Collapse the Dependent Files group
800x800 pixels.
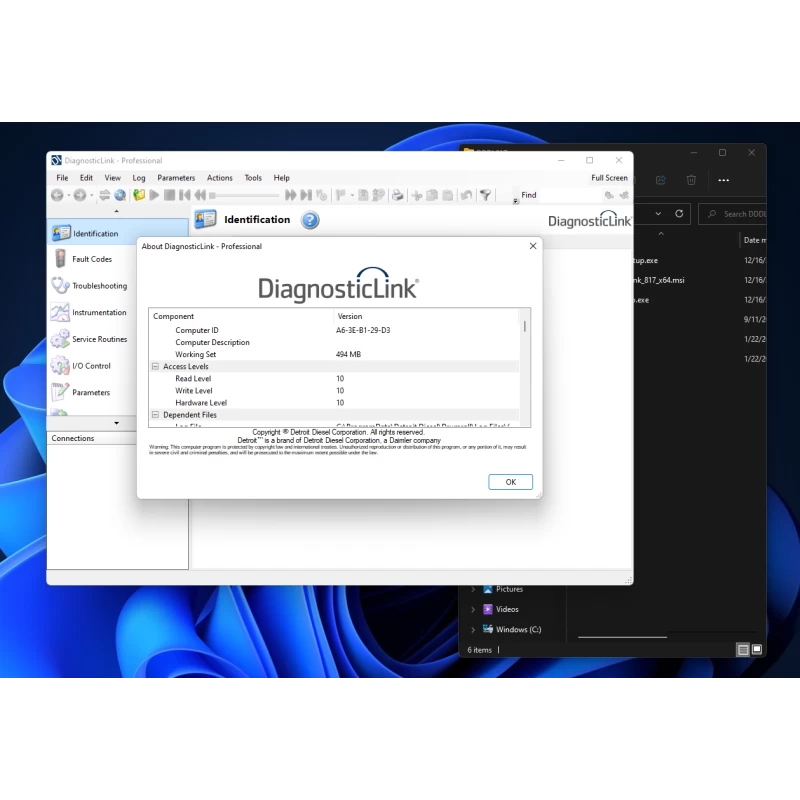point(155,415)
